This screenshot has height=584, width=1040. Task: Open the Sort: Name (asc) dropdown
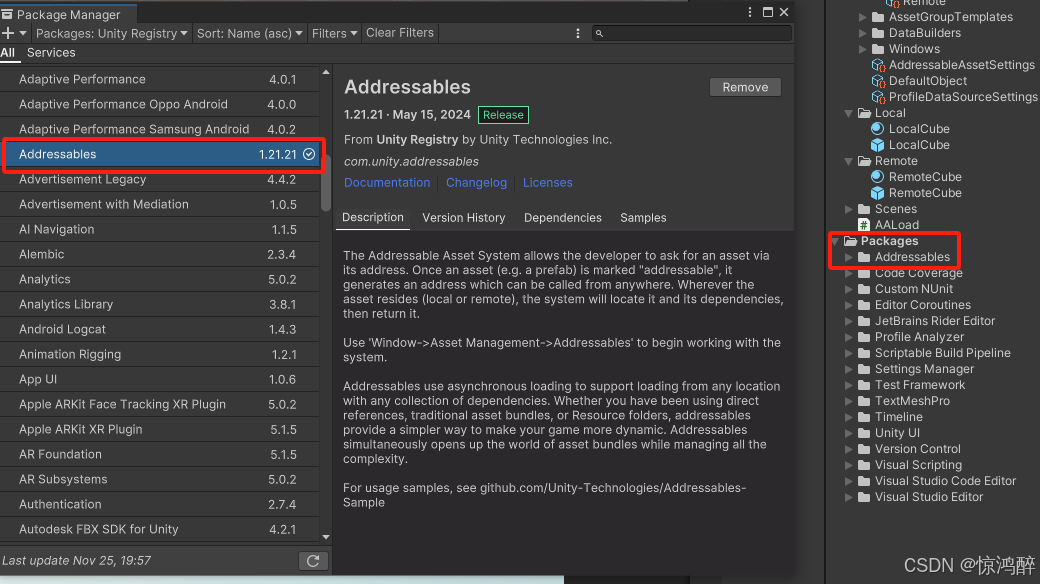click(249, 33)
